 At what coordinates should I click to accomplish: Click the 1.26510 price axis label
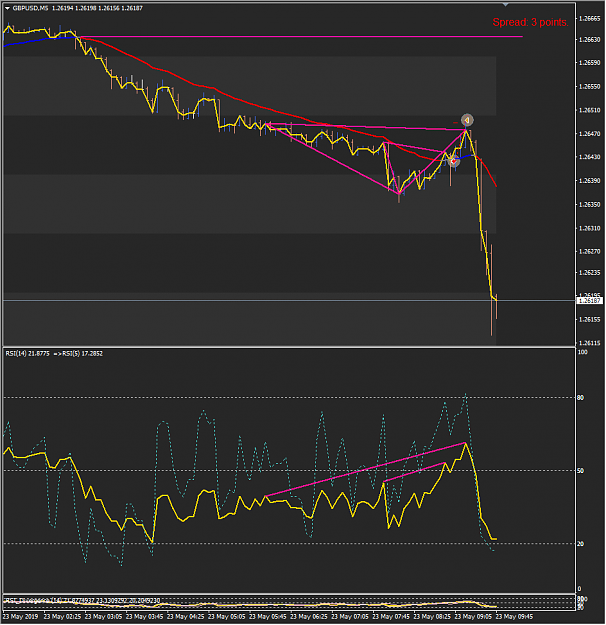click(x=590, y=110)
